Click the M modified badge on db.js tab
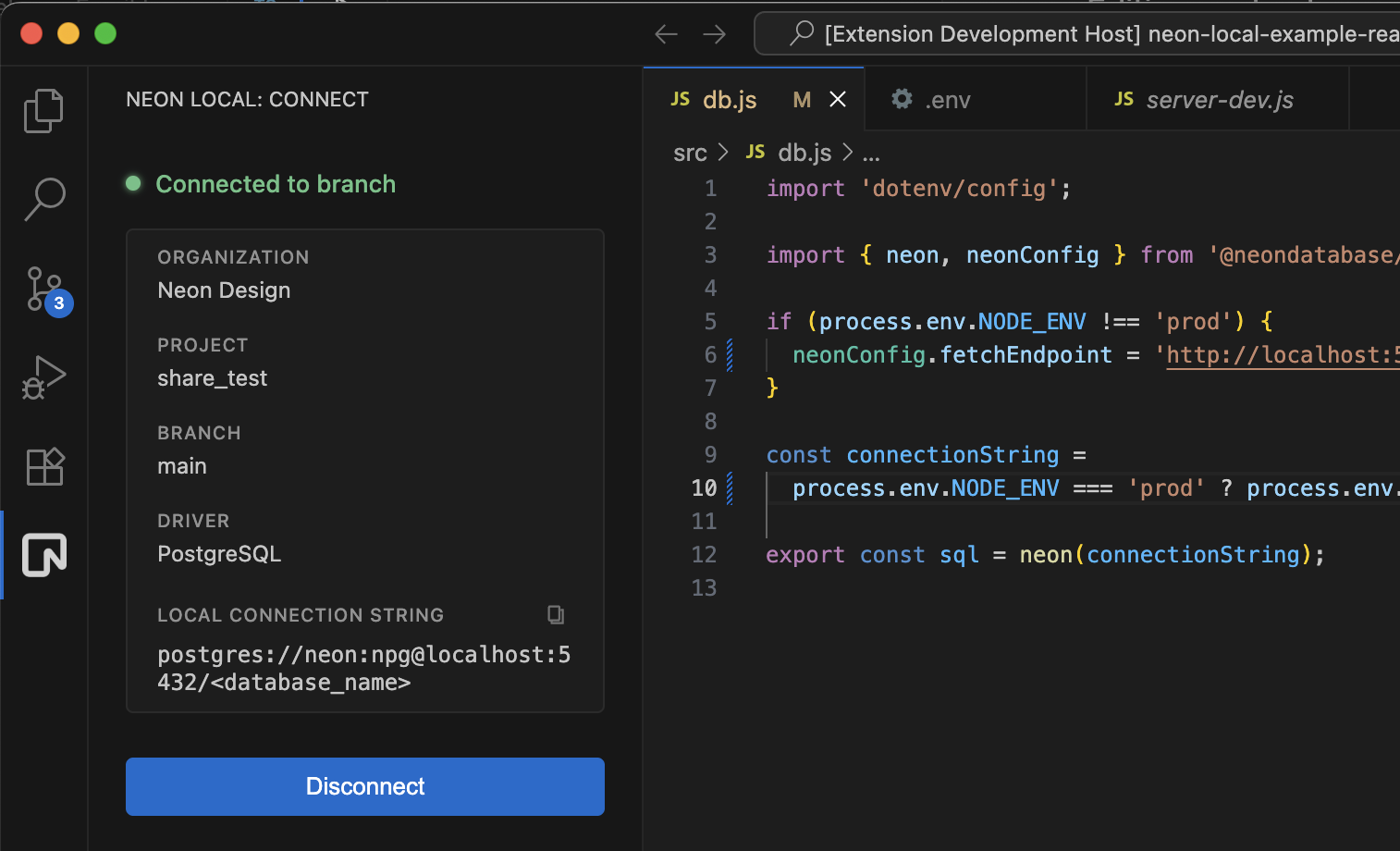 click(802, 99)
